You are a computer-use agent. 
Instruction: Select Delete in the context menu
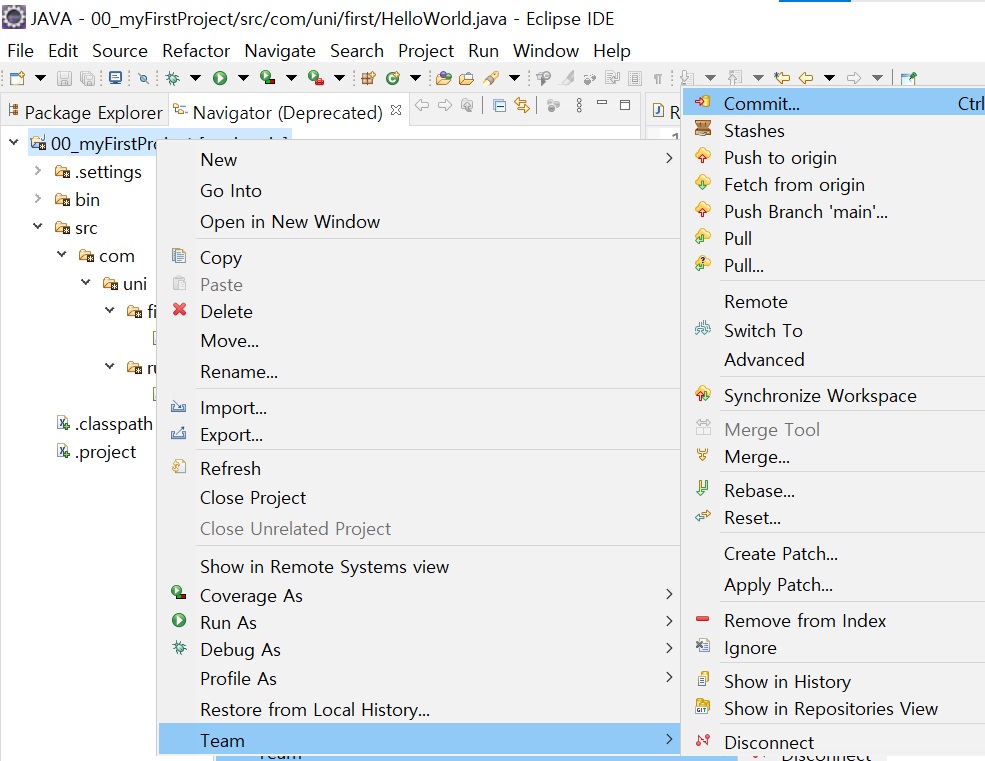[420, 312]
